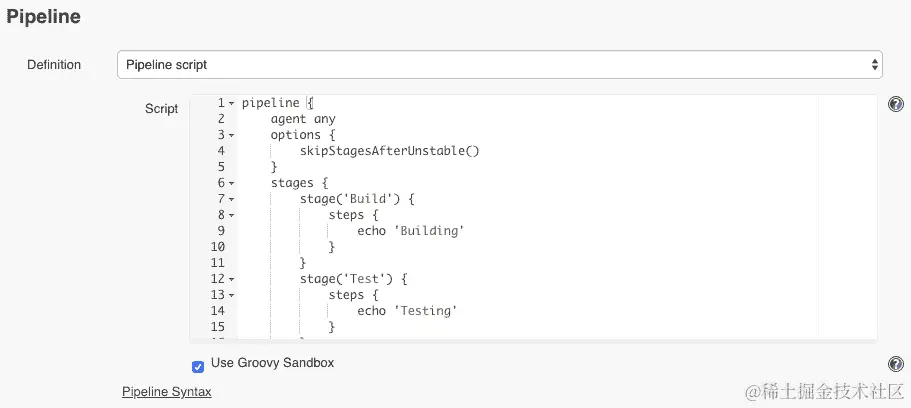Place cursor on the echo 'Building' line
Screen dimensions: 911x408
click(x=410, y=231)
